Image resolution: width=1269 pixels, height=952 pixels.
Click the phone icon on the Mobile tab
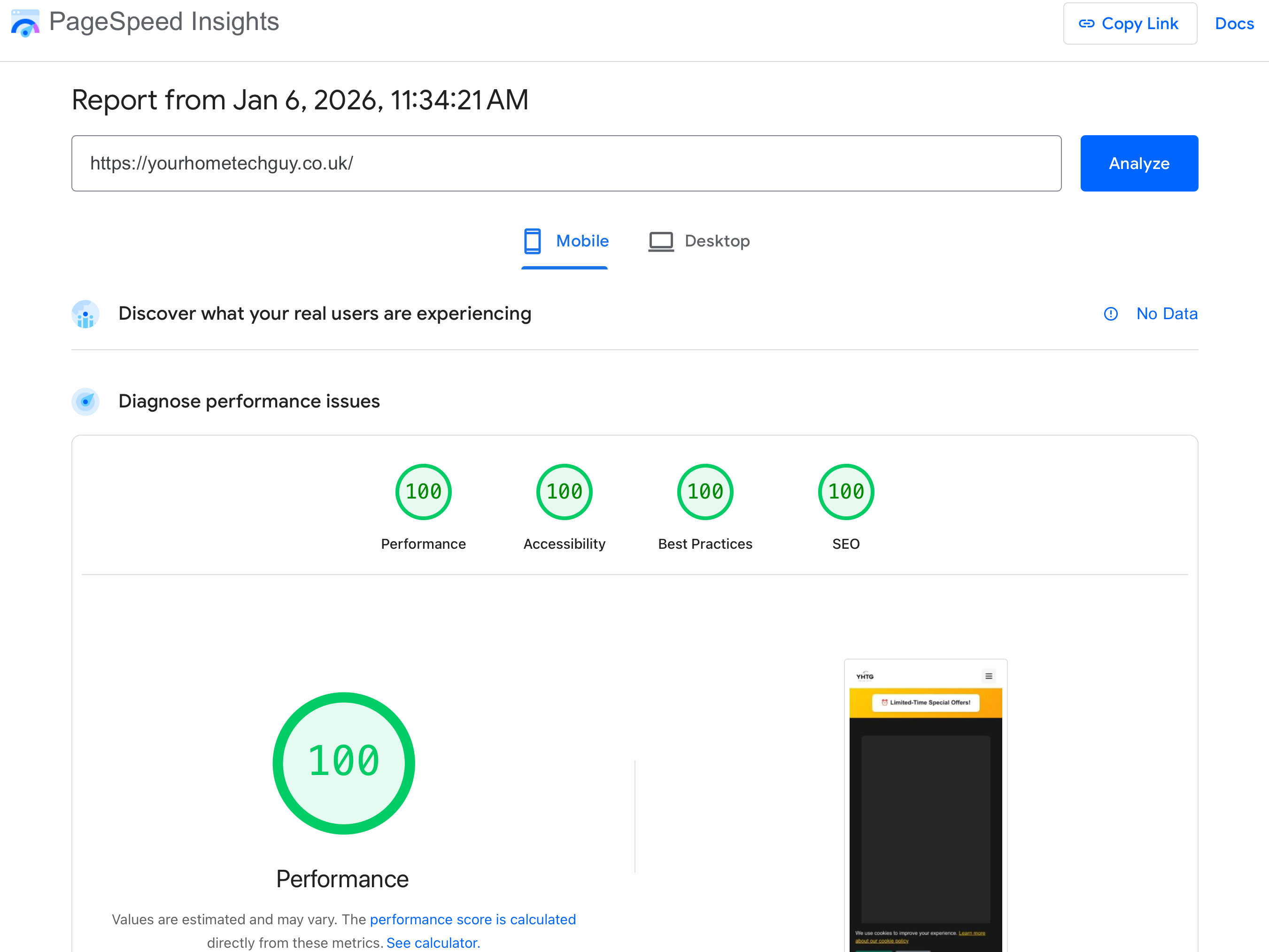click(x=533, y=241)
